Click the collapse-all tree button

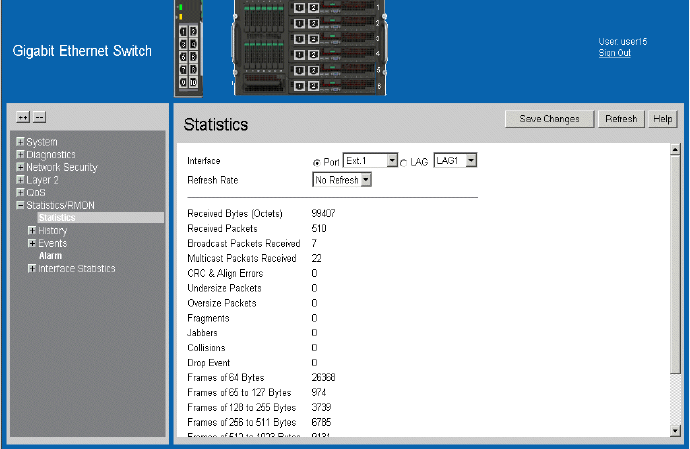coord(39,117)
